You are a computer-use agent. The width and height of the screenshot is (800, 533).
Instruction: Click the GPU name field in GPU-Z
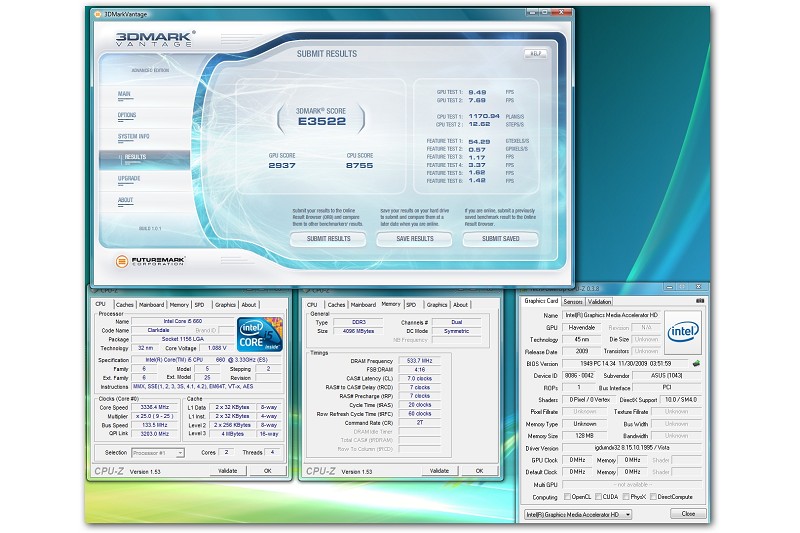tap(611, 315)
